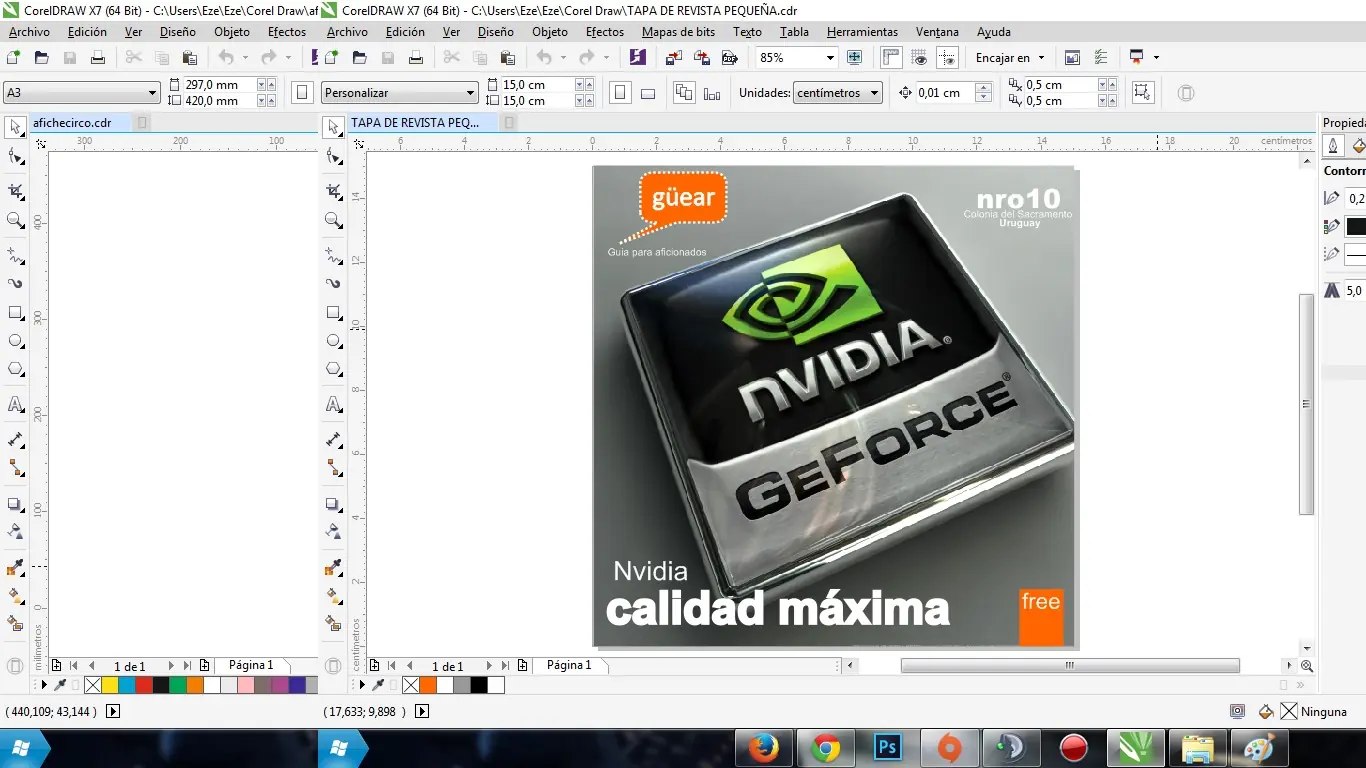Open Texto menu
1366x768 pixels.
(747, 32)
